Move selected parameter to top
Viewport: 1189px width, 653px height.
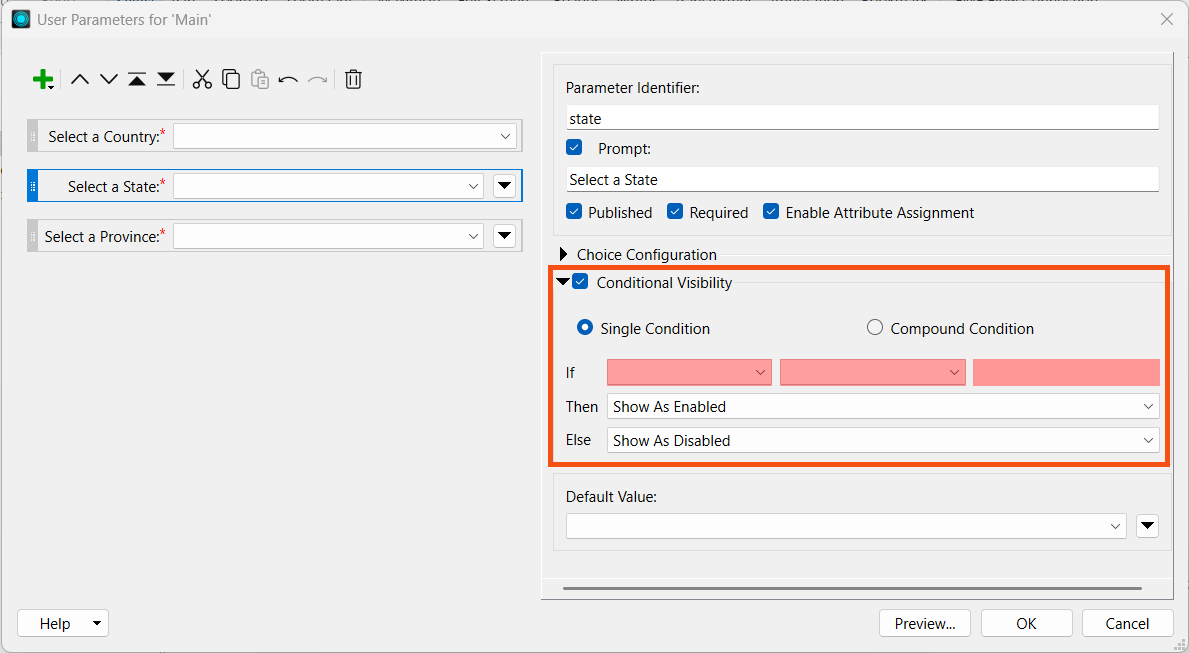pyautogui.click(x=137, y=79)
